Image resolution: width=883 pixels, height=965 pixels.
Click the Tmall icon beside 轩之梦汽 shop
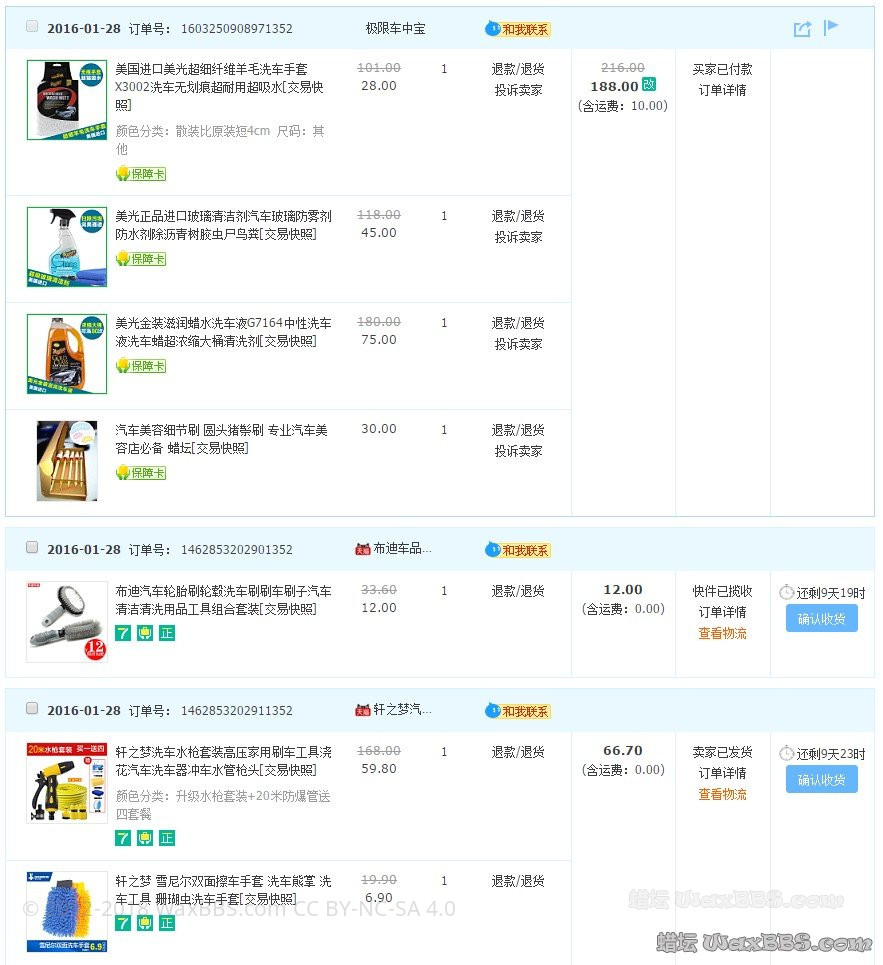(363, 710)
